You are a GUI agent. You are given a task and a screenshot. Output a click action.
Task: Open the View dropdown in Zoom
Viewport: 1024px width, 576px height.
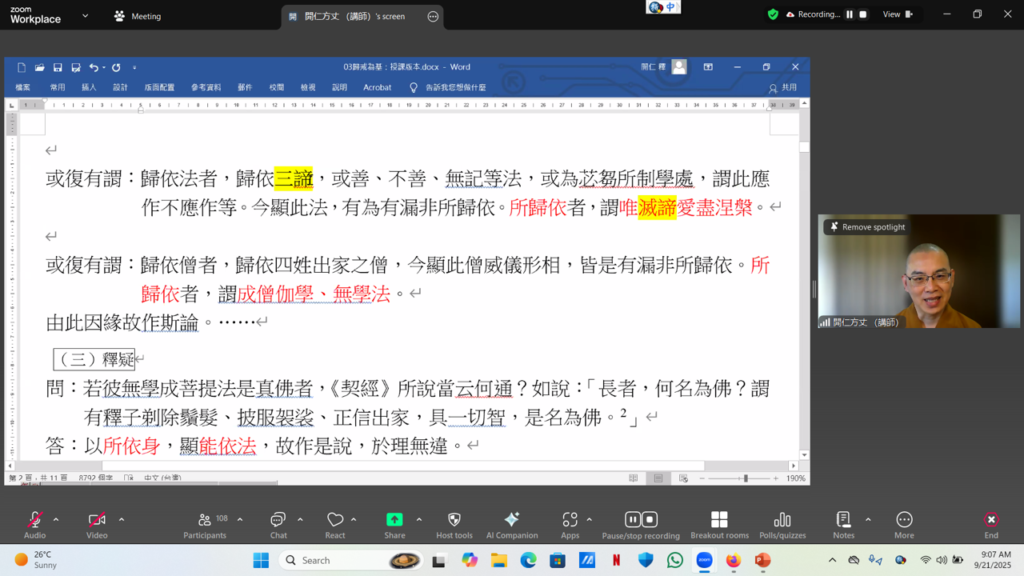(897, 14)
